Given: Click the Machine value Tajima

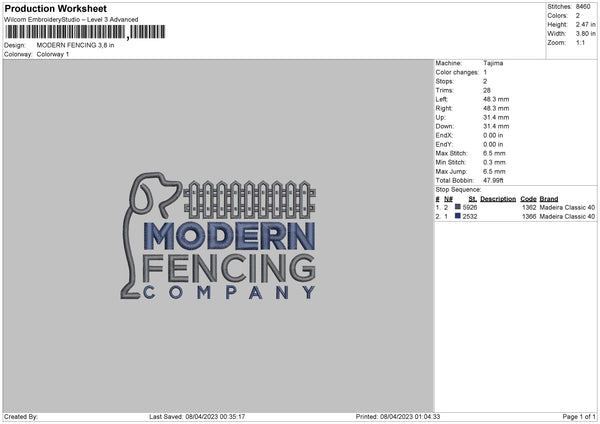Looking at the screenshot, I should point(493,63).
